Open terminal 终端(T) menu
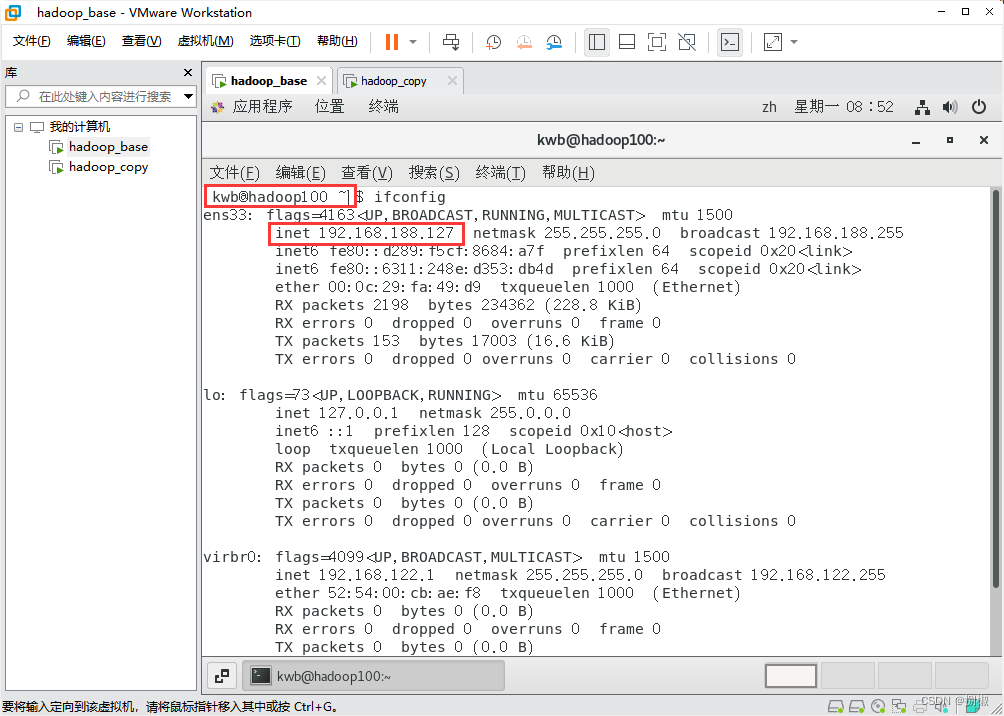1004x716 pixels. tap(501, 172)
